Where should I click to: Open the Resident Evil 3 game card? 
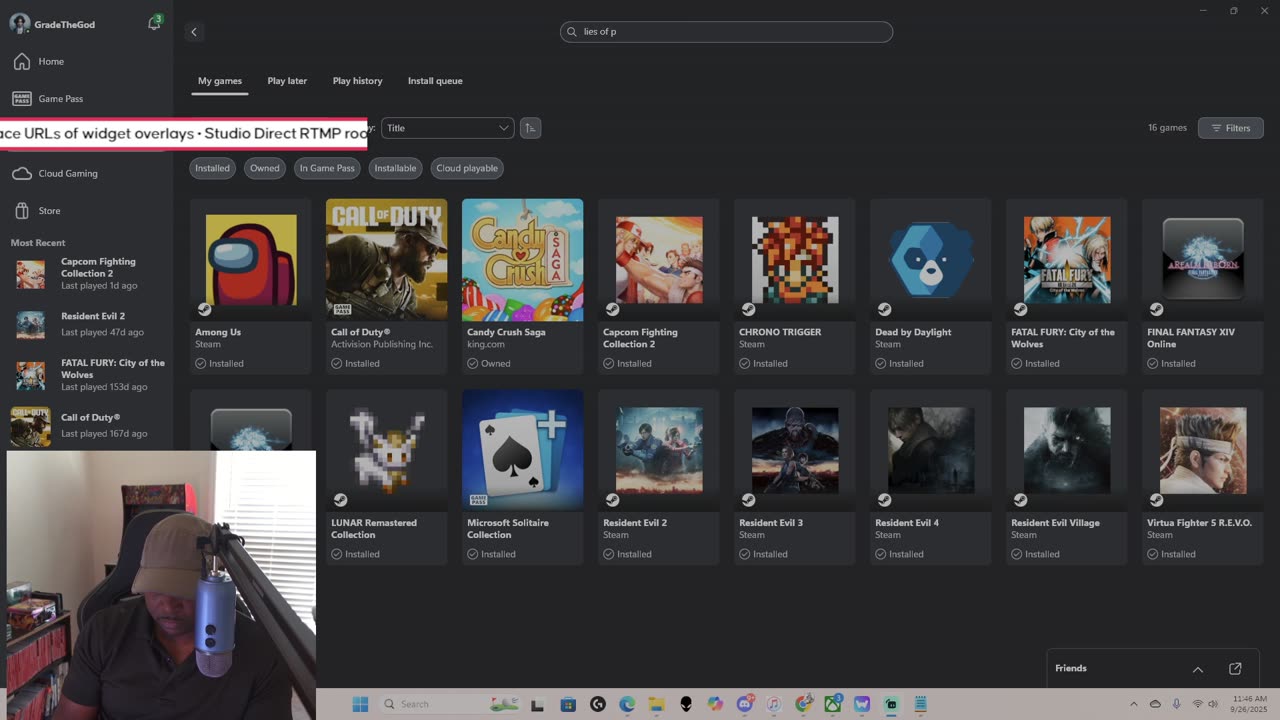click(795, 477)
